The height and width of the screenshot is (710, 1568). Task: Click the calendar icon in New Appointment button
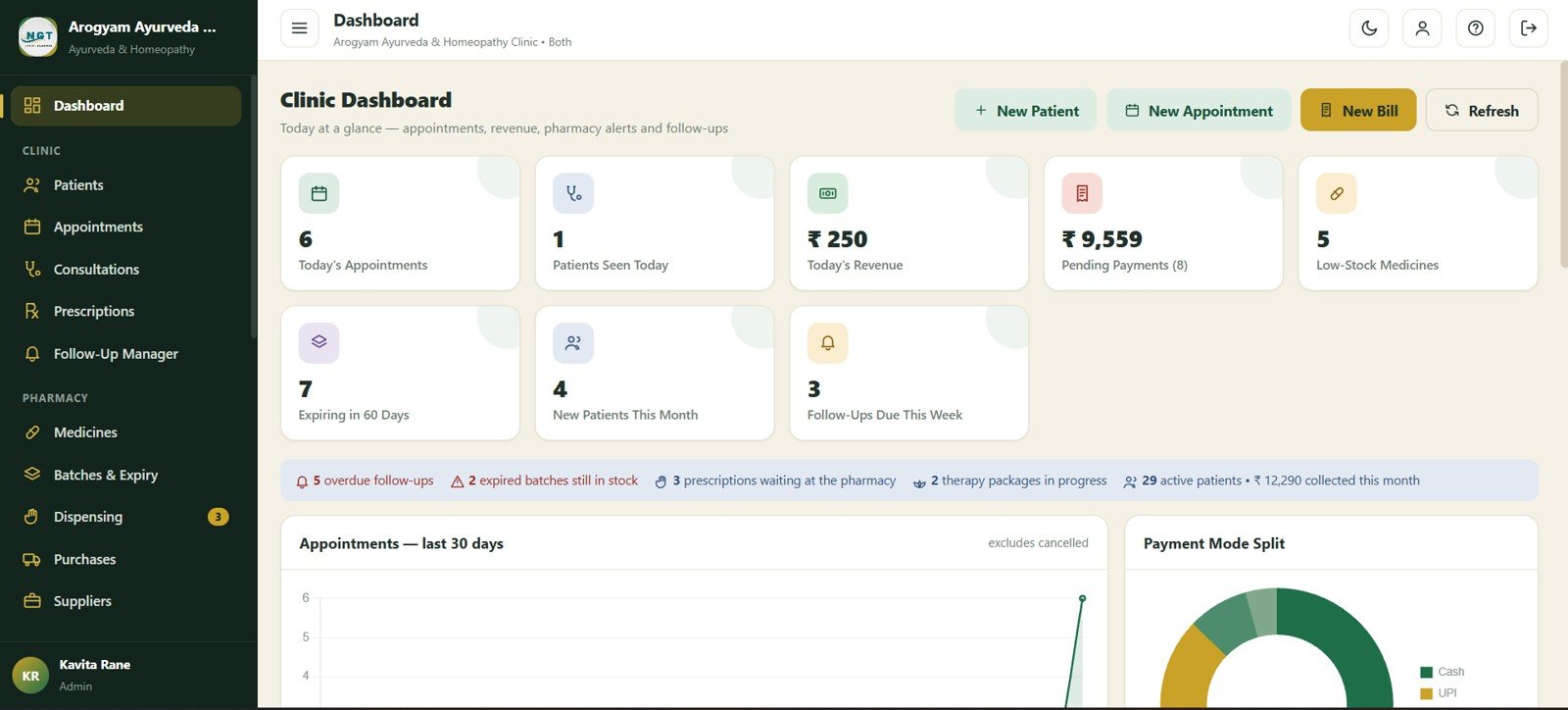pos(1132,111)
